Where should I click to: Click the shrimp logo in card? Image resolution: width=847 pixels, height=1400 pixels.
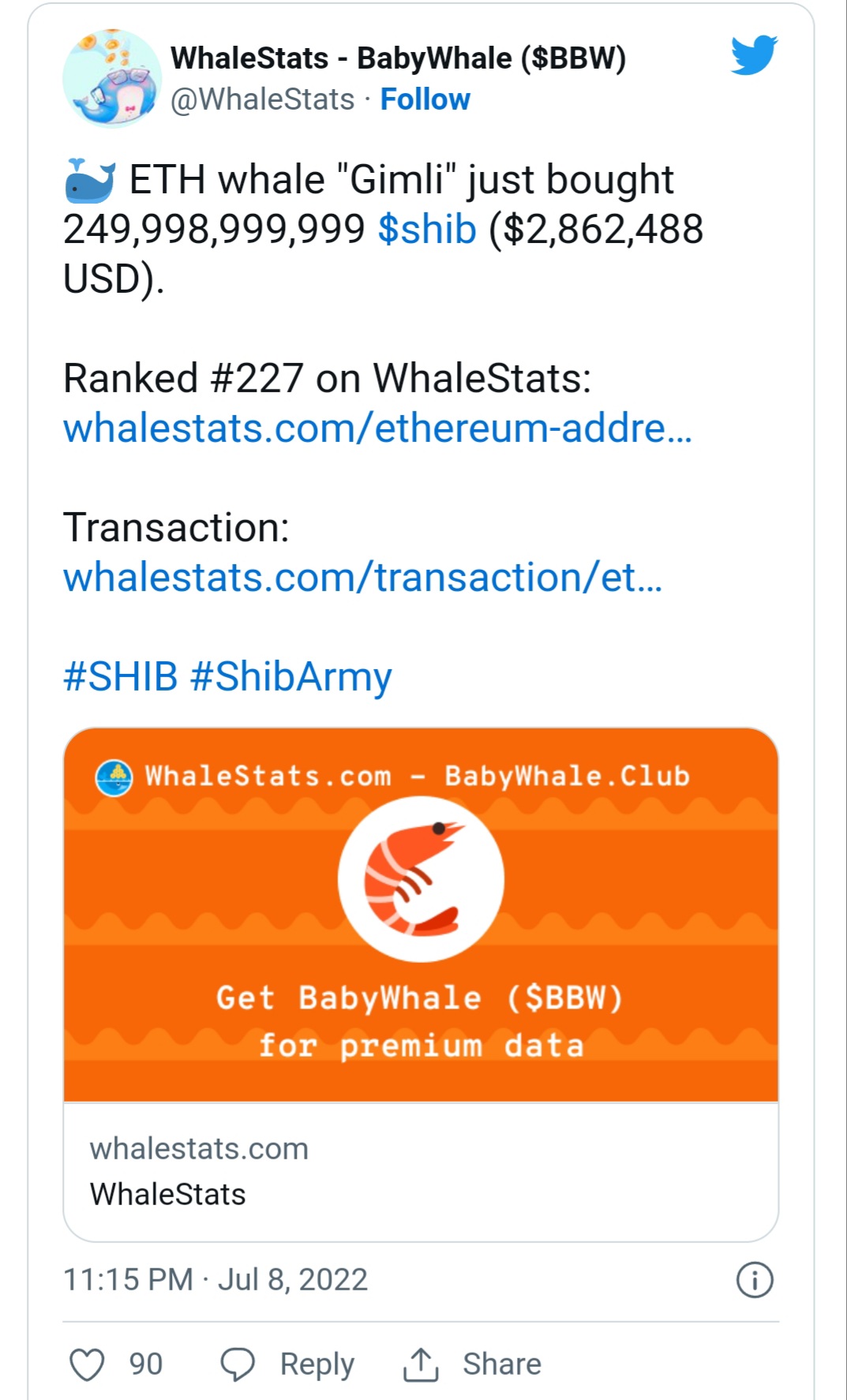(x=421, y=879)
